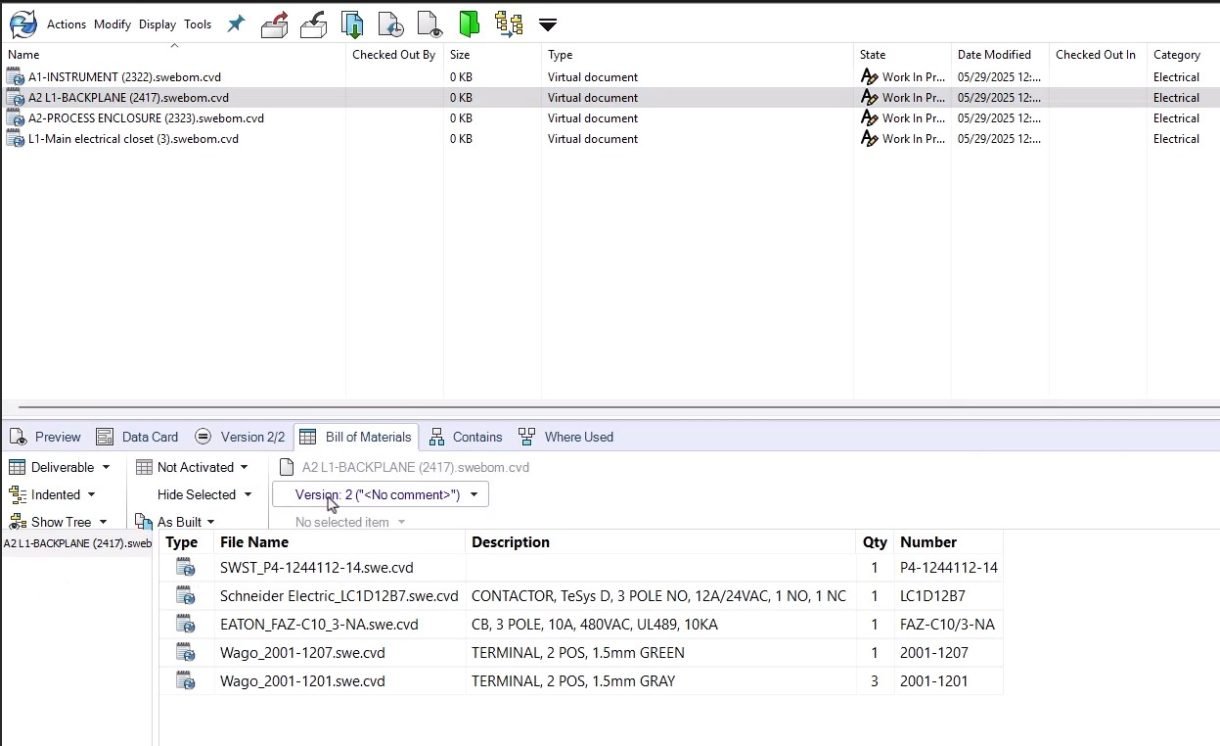Open the workflow history view icon
The height and width of the screenshot is (746, 1220).
(x=510, y=24)
